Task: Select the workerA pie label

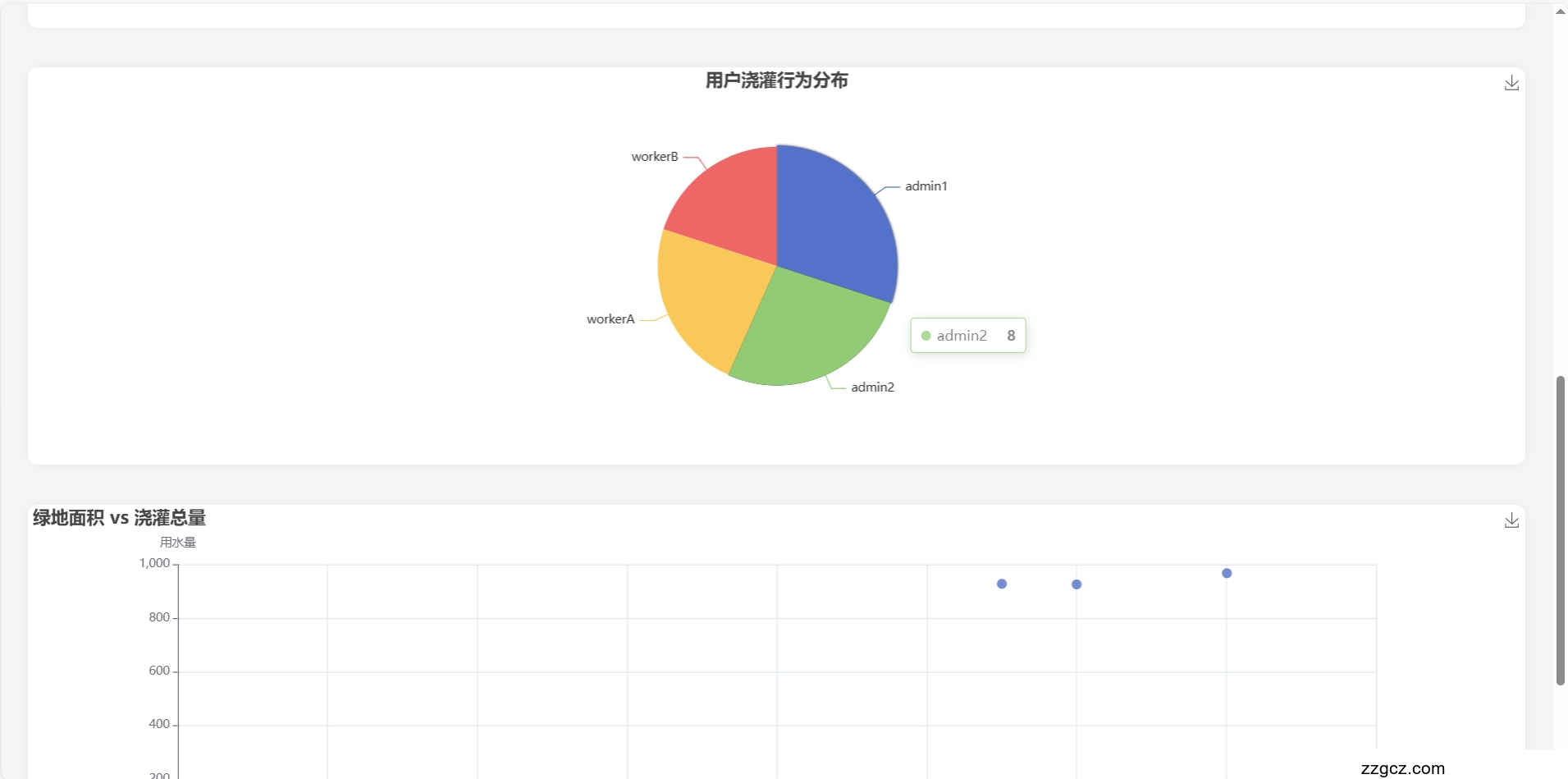Action: coord(610,319)
